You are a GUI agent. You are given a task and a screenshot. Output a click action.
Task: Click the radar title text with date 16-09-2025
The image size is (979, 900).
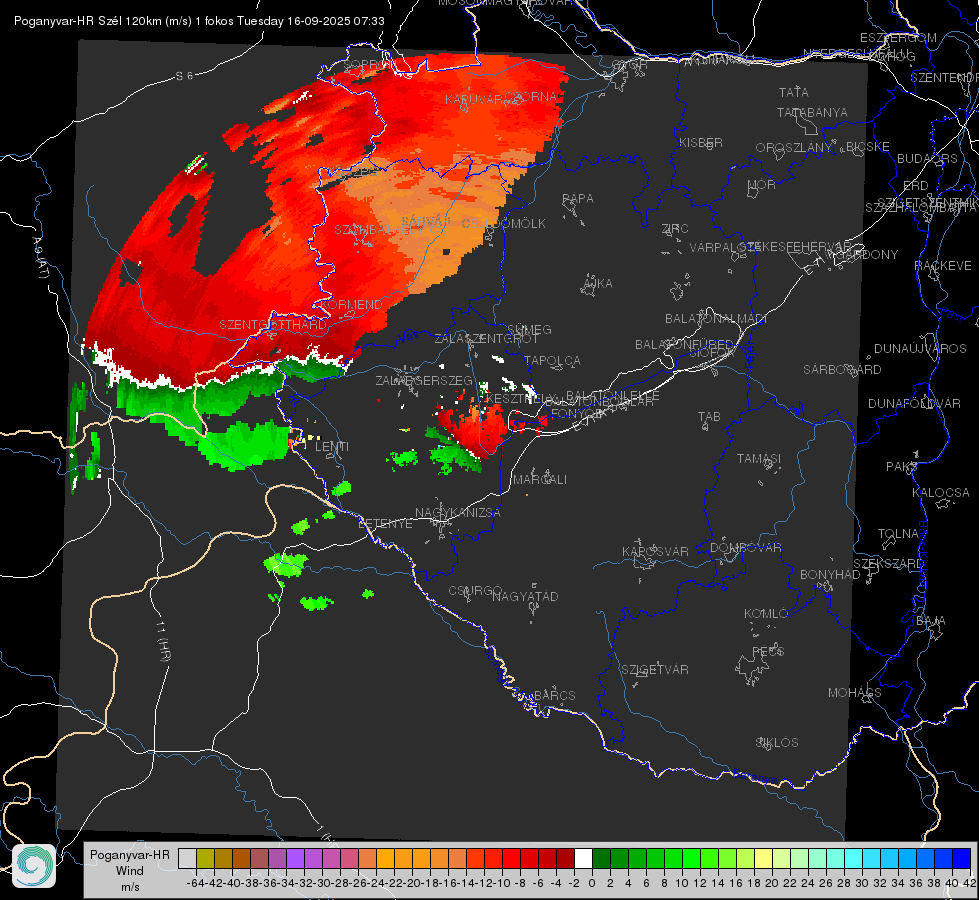coord(199,21)
